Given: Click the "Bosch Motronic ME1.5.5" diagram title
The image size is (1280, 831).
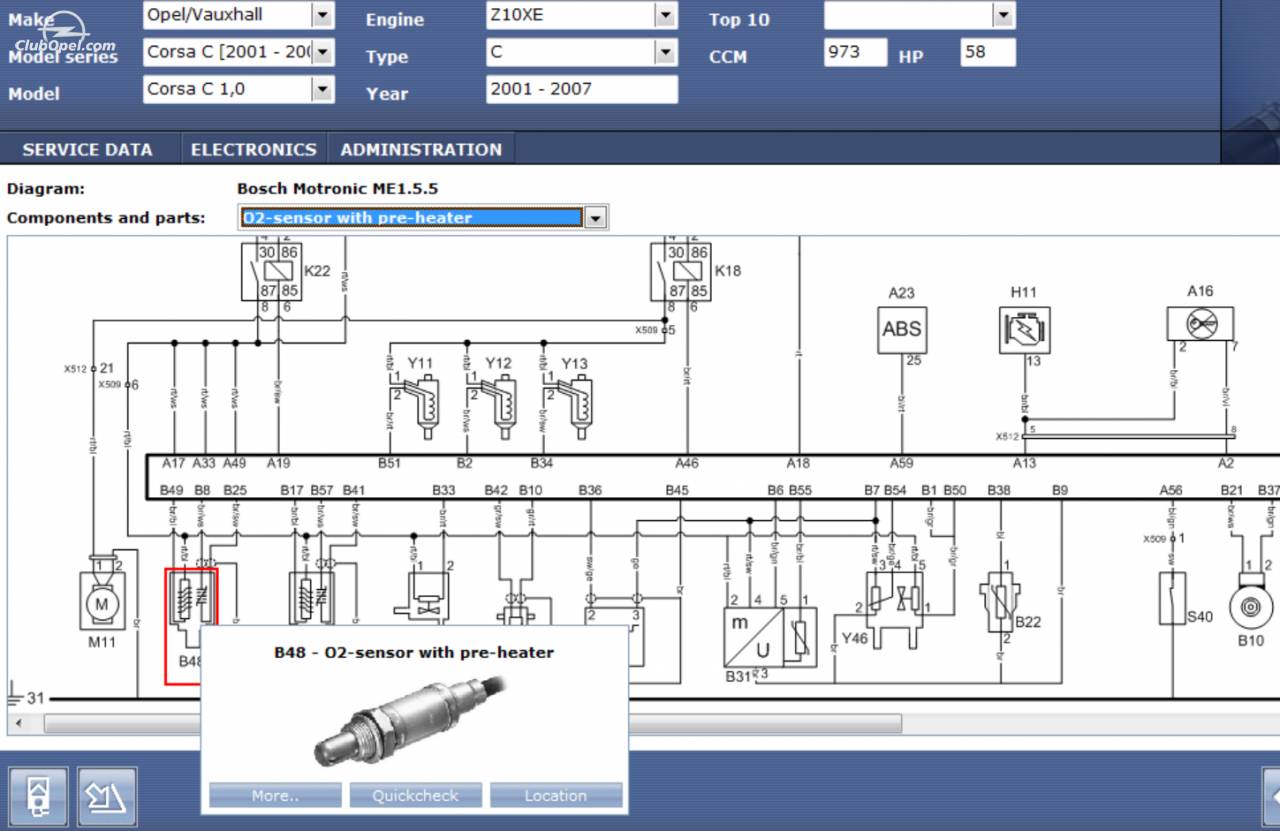Looking at the screenshot, I should pos(337,188).
